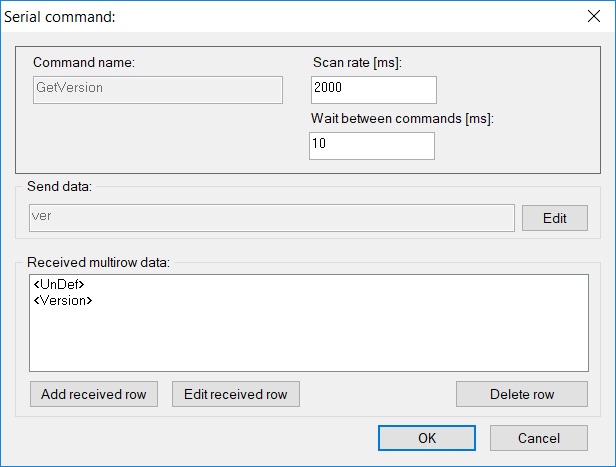Close the Serial command dialog
The height and width of the screenshot is (467, 616).
coord(594,16)
